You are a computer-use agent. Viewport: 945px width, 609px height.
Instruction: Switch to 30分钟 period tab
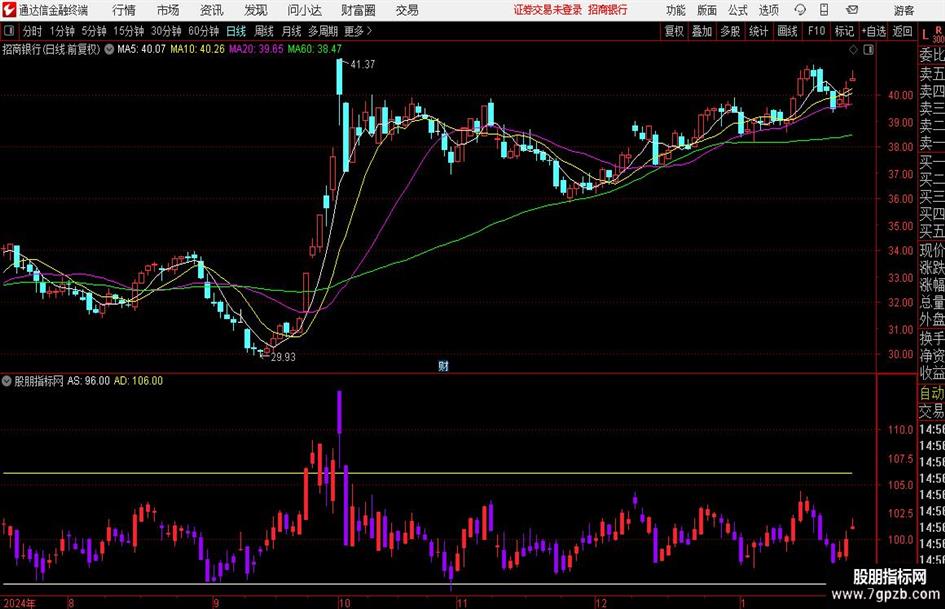point(166,31)
